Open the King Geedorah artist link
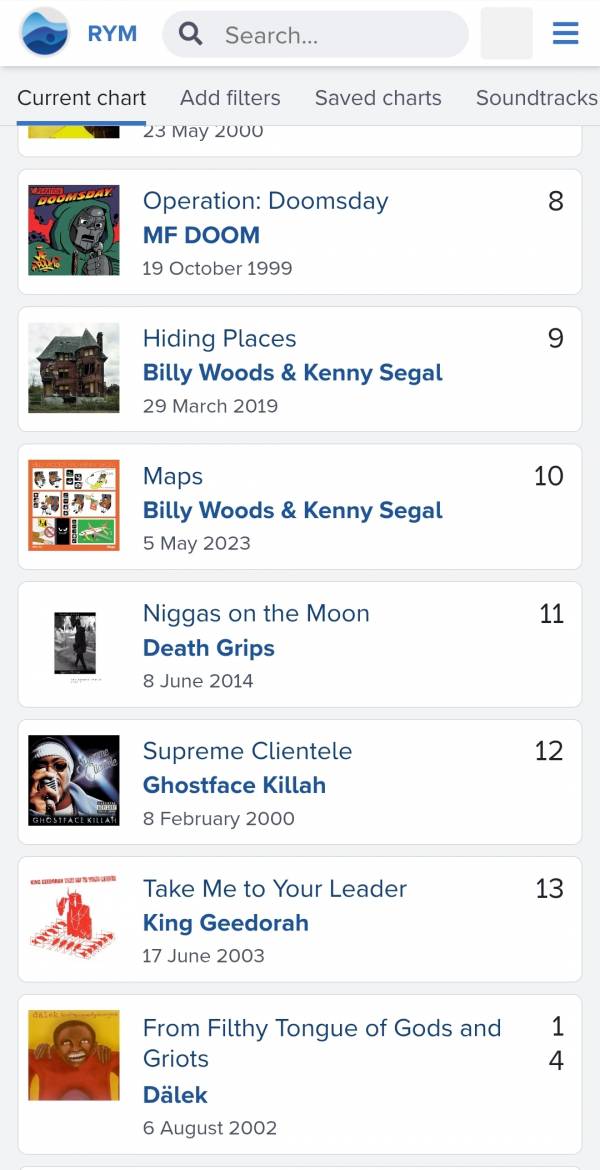Screen dimensions: 600x1170 click(225, 923)
